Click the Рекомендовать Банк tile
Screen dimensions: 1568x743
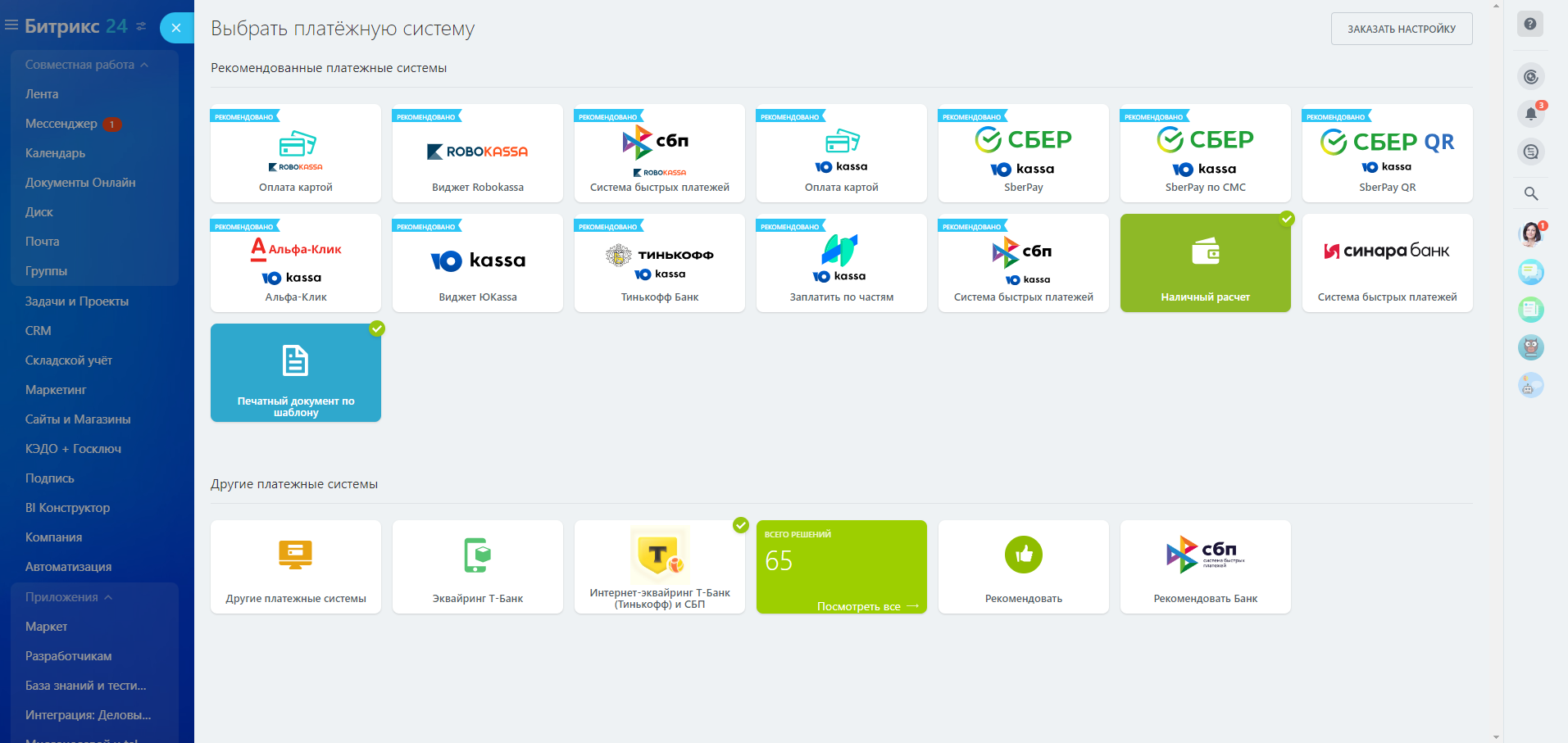(1206, 567)
